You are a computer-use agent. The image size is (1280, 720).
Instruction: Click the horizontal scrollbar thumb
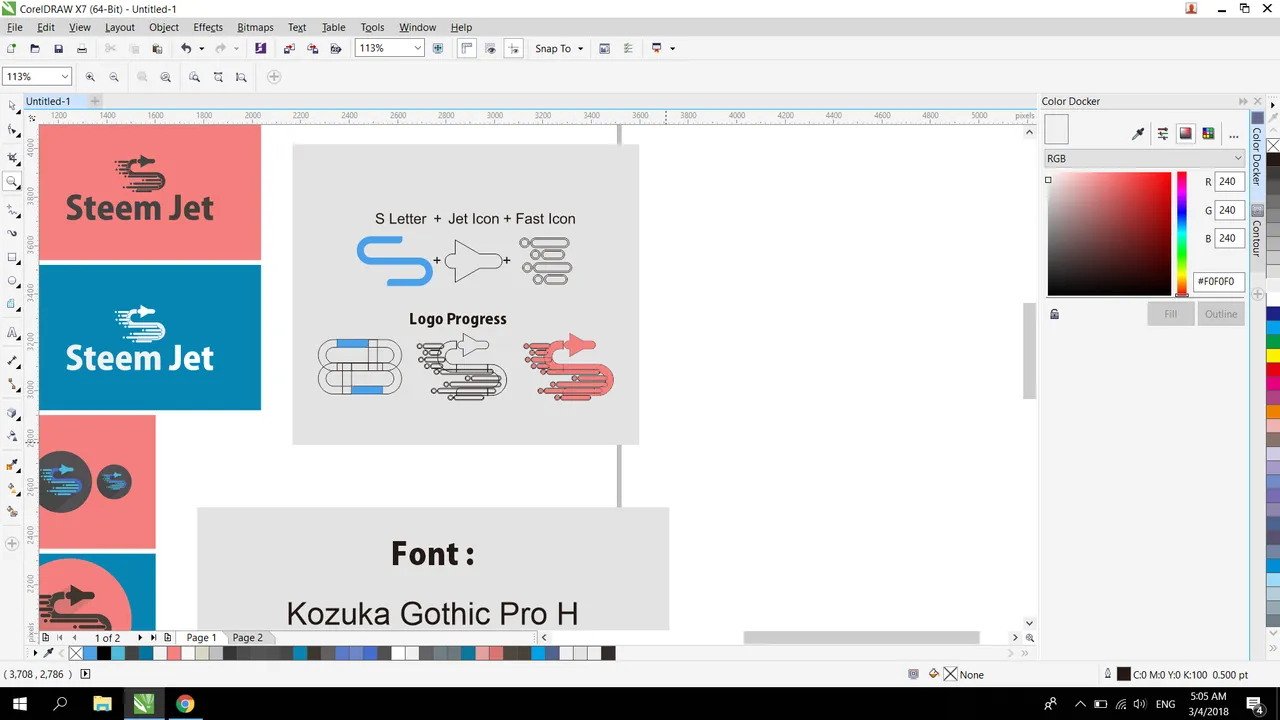tap(861, 637)
